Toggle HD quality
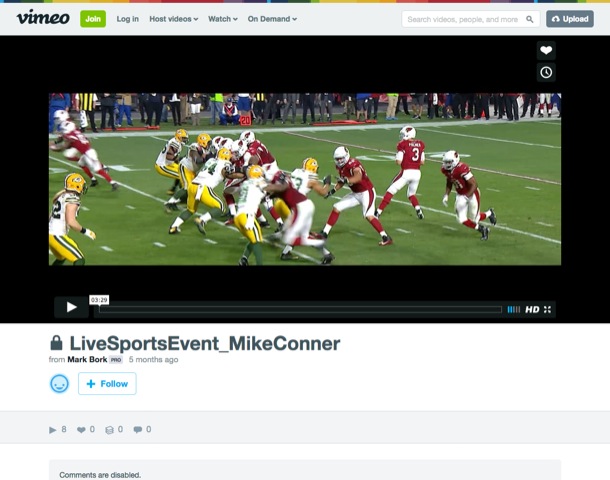 532,309
